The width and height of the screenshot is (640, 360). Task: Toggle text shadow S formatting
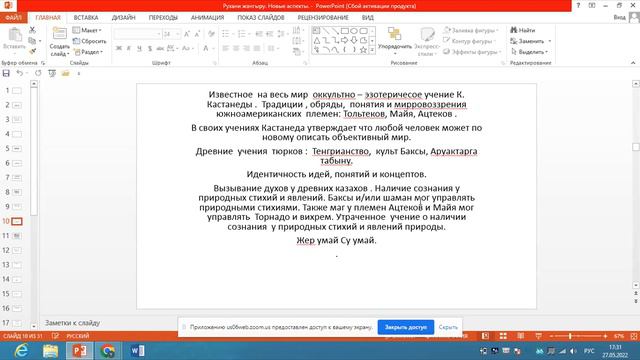(150, 49)
